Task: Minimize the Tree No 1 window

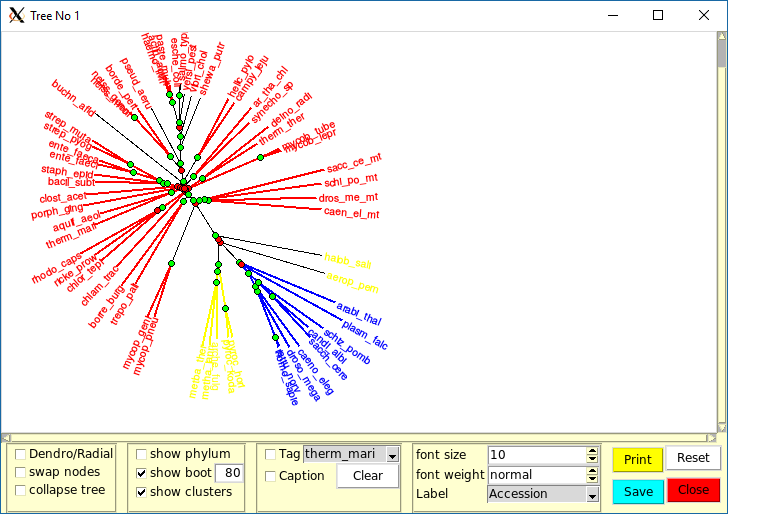Action: (611, 15)
